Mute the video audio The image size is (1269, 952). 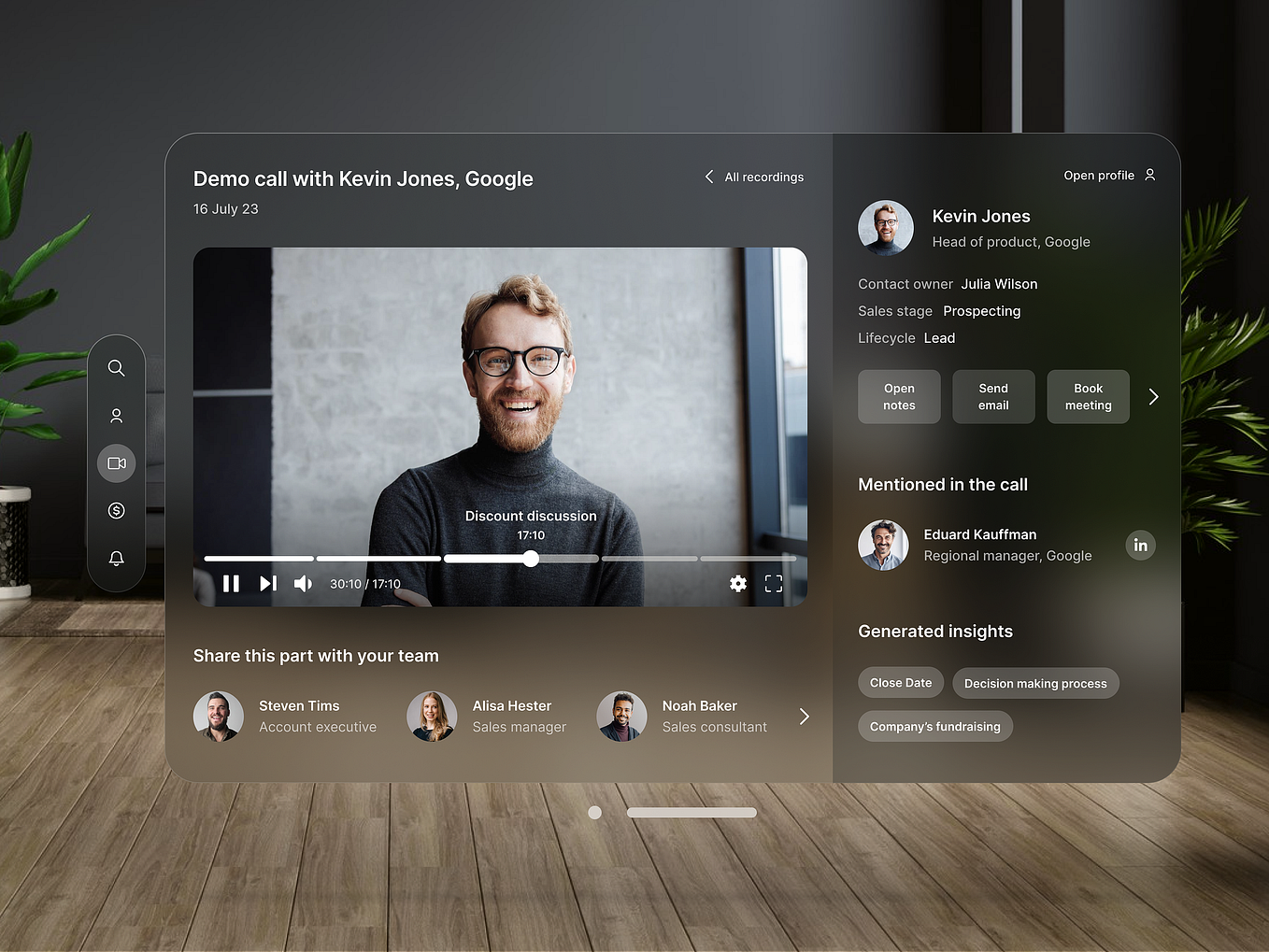[303, 583]
